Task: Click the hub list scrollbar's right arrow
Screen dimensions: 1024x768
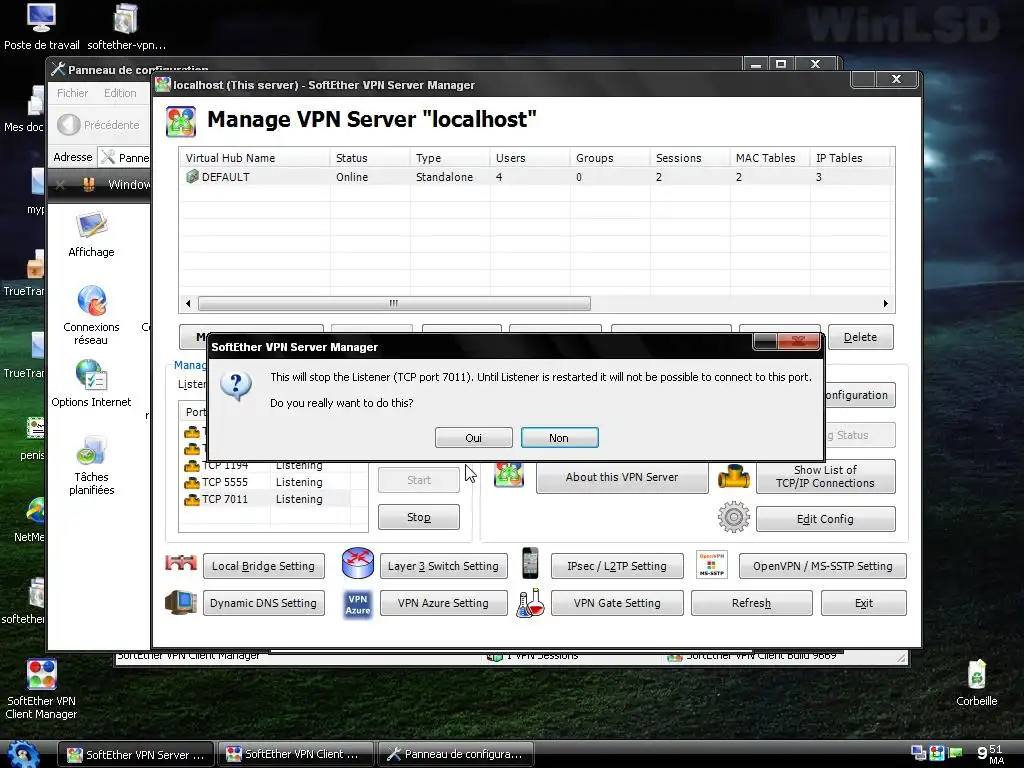Action: tap(886, 304)
